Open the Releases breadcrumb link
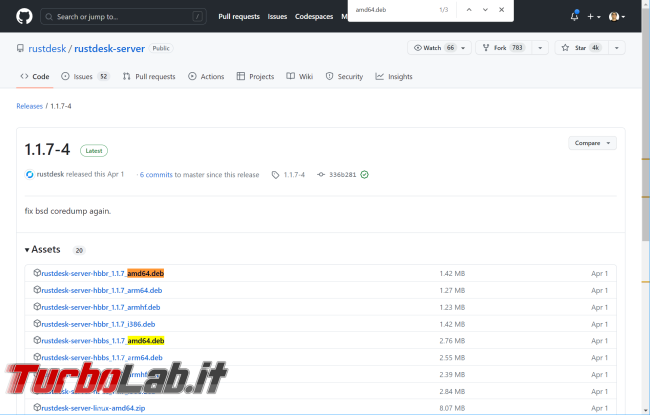 point(29,106)
